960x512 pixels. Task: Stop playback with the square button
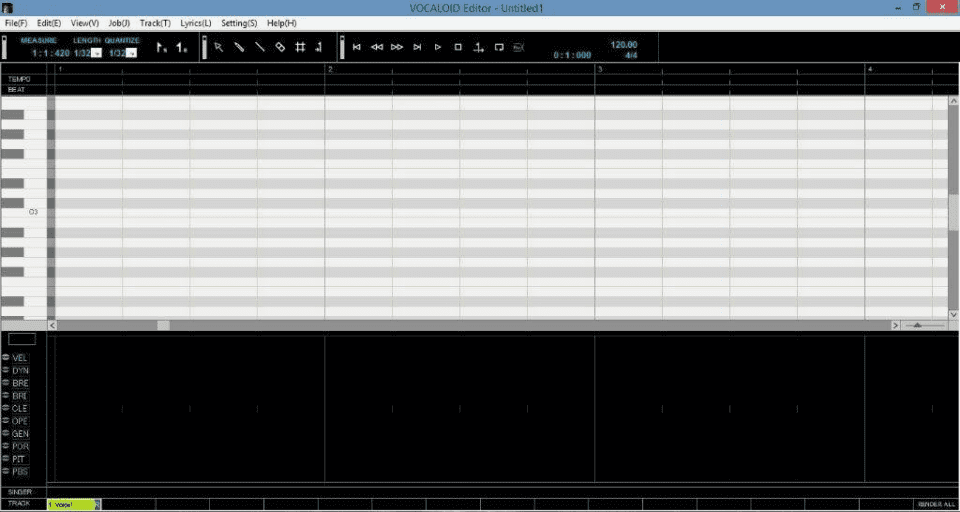(x=458, y=47)
